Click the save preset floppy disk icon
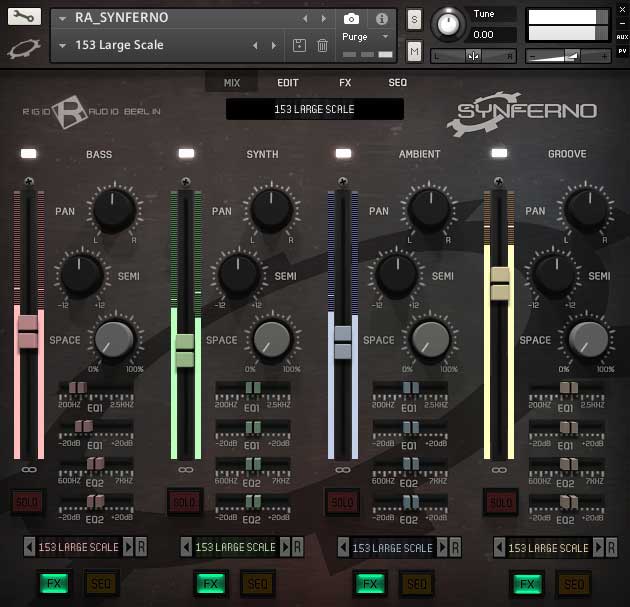Screen dimensions: 630x607 pyautogui.click(x=298, y=45)
